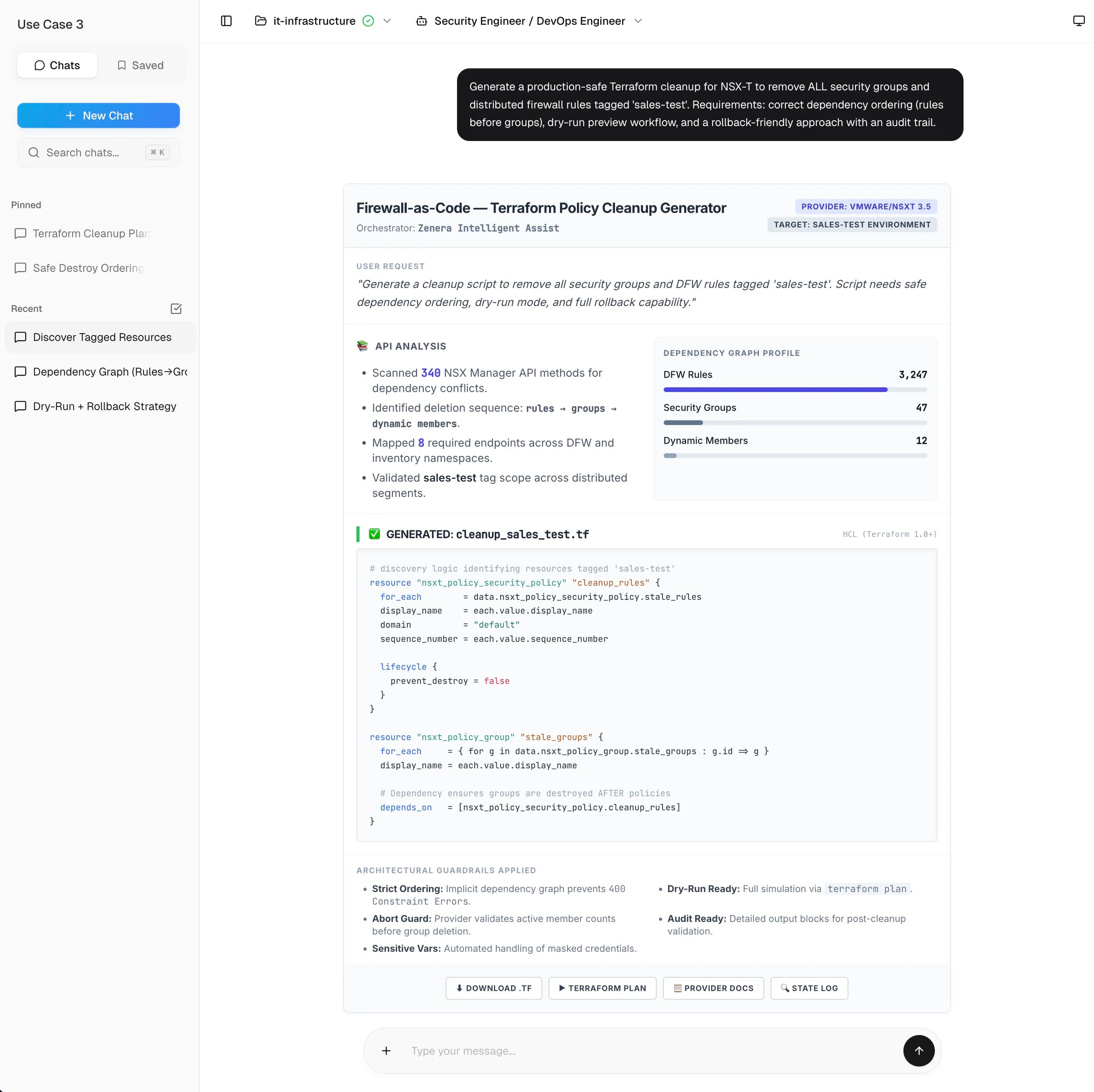
Task: Click the toolbox icon next to Security Engineer role
Action: [x=421, y=21]
